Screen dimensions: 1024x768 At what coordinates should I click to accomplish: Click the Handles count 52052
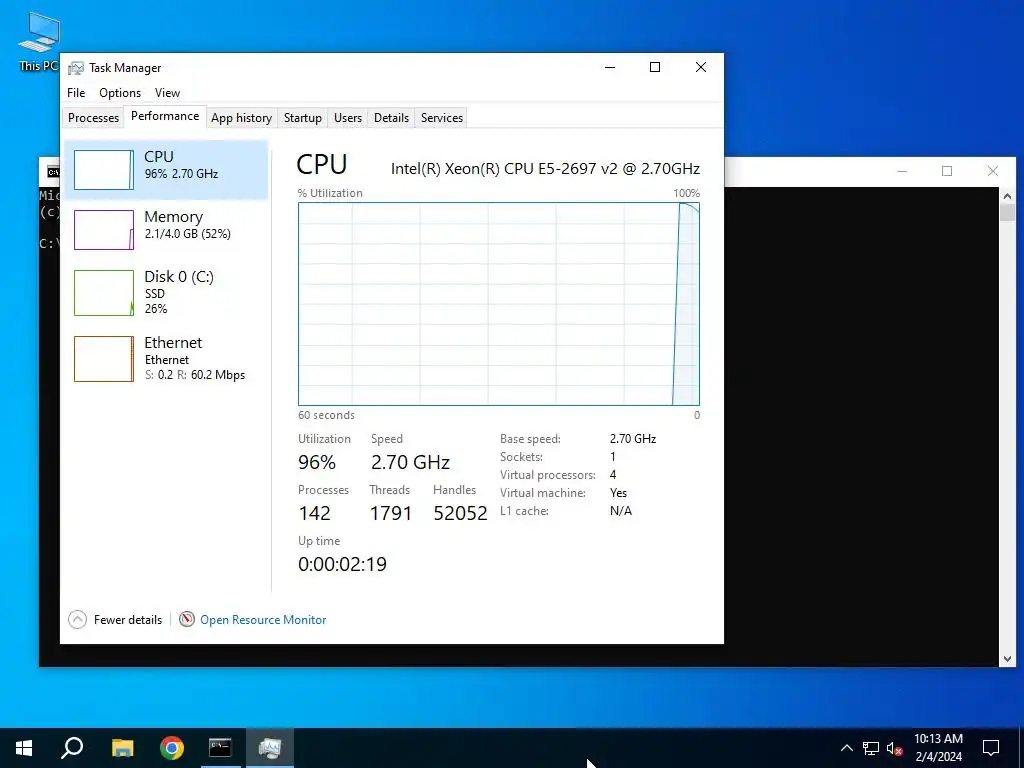point(460,513)
